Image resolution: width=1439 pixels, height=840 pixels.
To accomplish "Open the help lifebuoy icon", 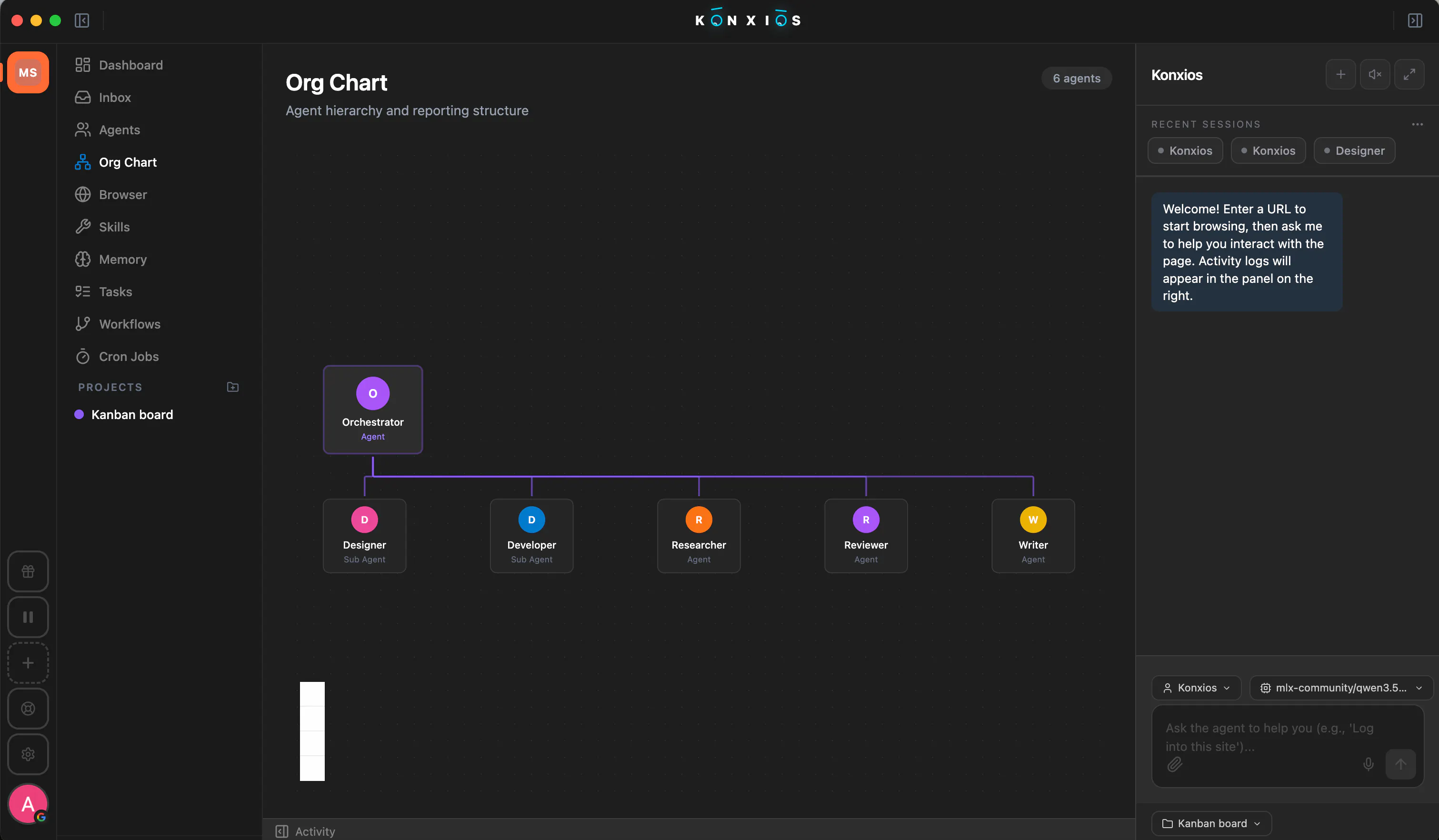I will click(28, 708).
